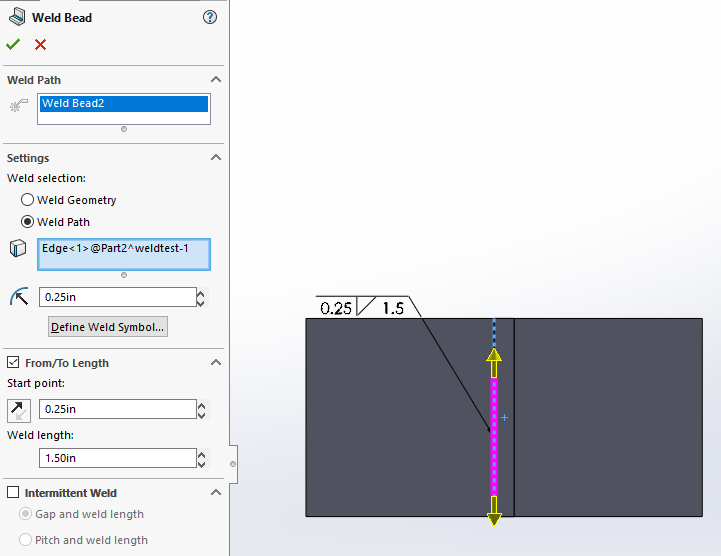Decrease weld length with down arrow
The height and width of the screenshot is (556, 721).
(x=201, y=464)
